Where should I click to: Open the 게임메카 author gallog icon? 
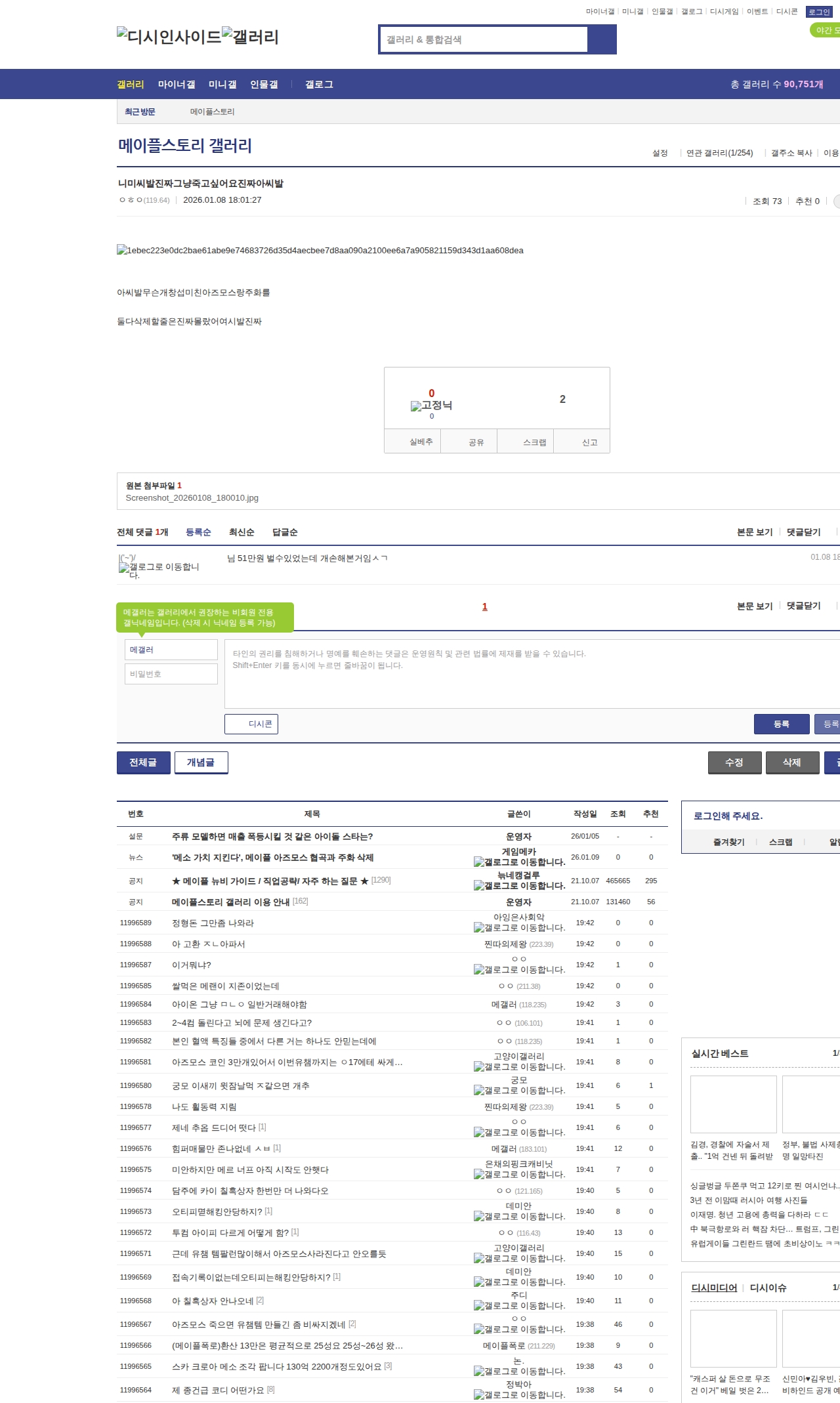[478, 862]
